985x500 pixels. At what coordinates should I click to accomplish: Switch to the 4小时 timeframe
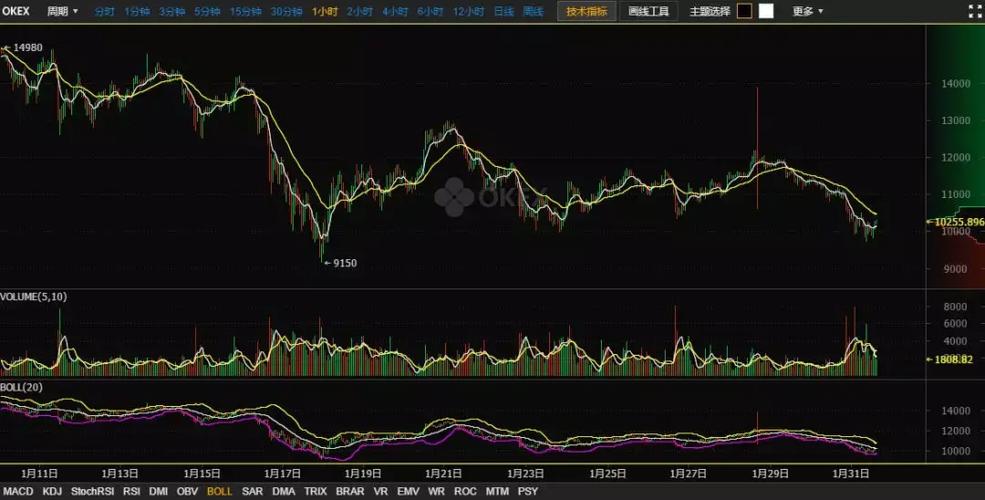pyautogui.click(x=395, y=12)
